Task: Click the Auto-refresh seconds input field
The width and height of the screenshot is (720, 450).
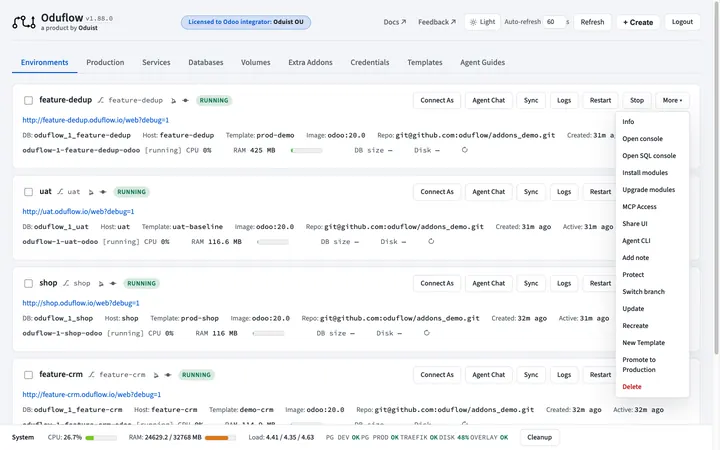Action: [x=553, y=22]
